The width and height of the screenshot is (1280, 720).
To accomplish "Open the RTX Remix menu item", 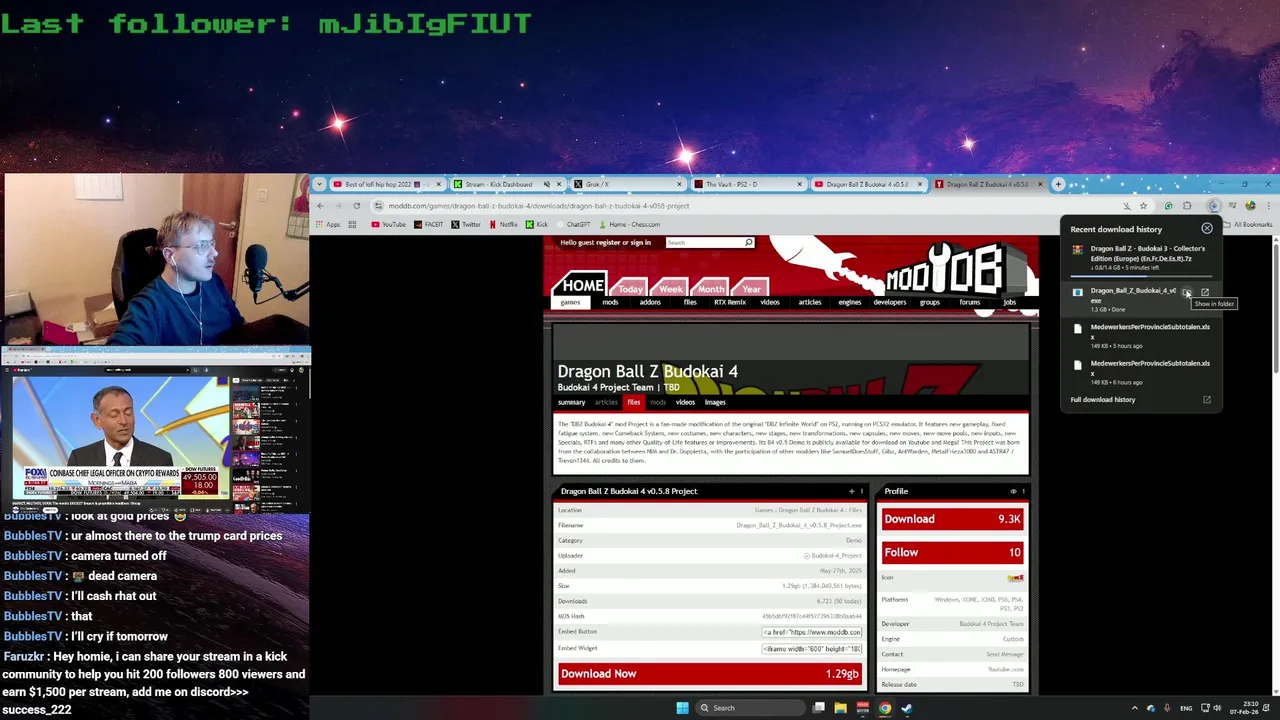I will (x=730, y=302).
